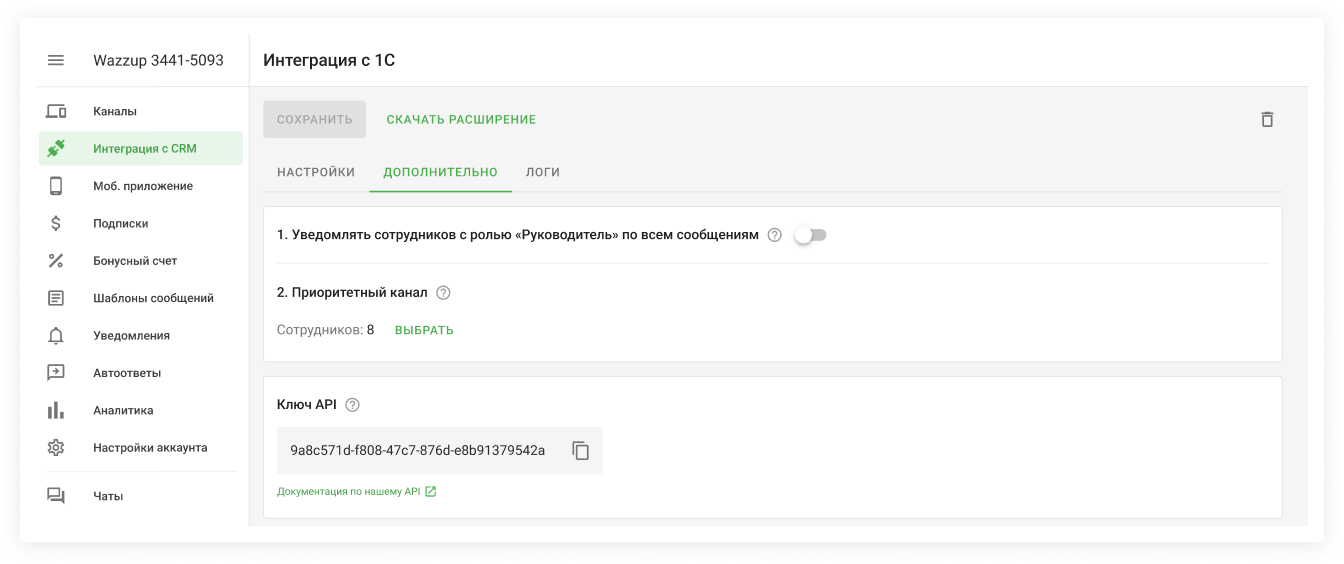Switch to the Настройки tab
Image resolution: width=1344 pixels, height=564 pixels.
pos(316,172)
